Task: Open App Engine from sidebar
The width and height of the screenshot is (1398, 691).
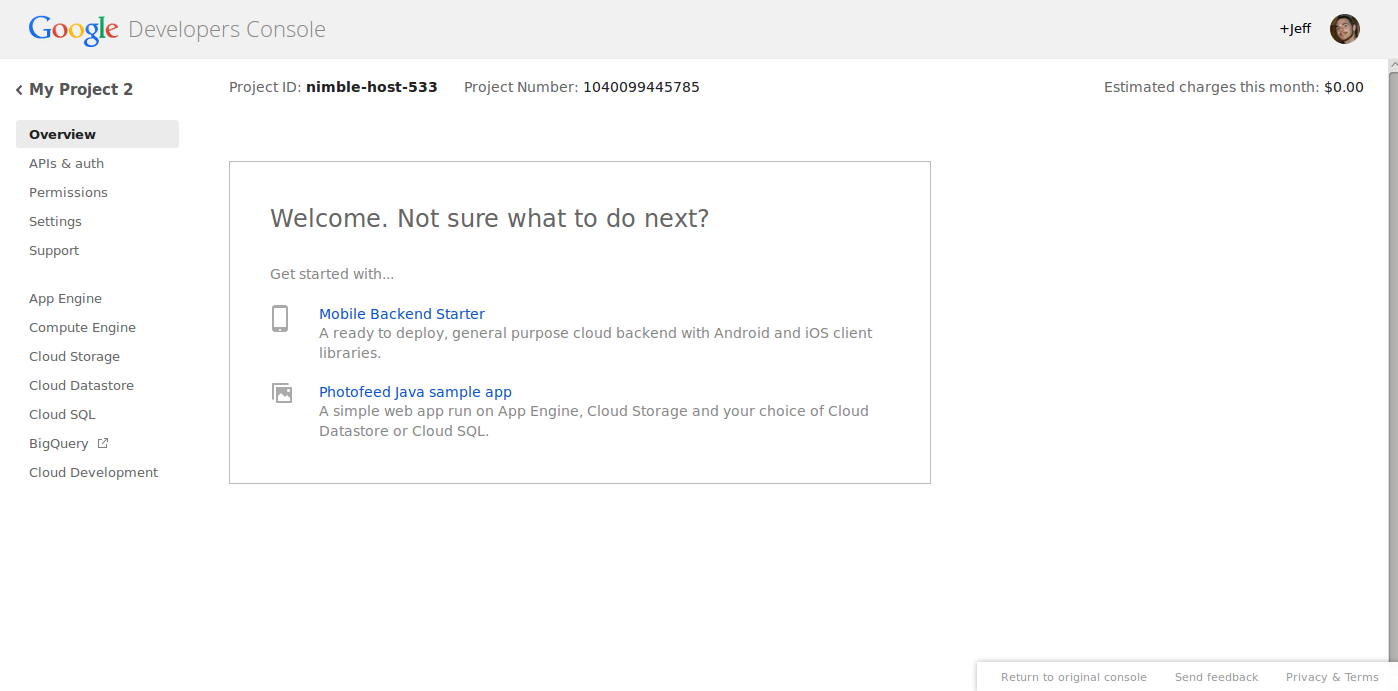Action: pos(65,298)
